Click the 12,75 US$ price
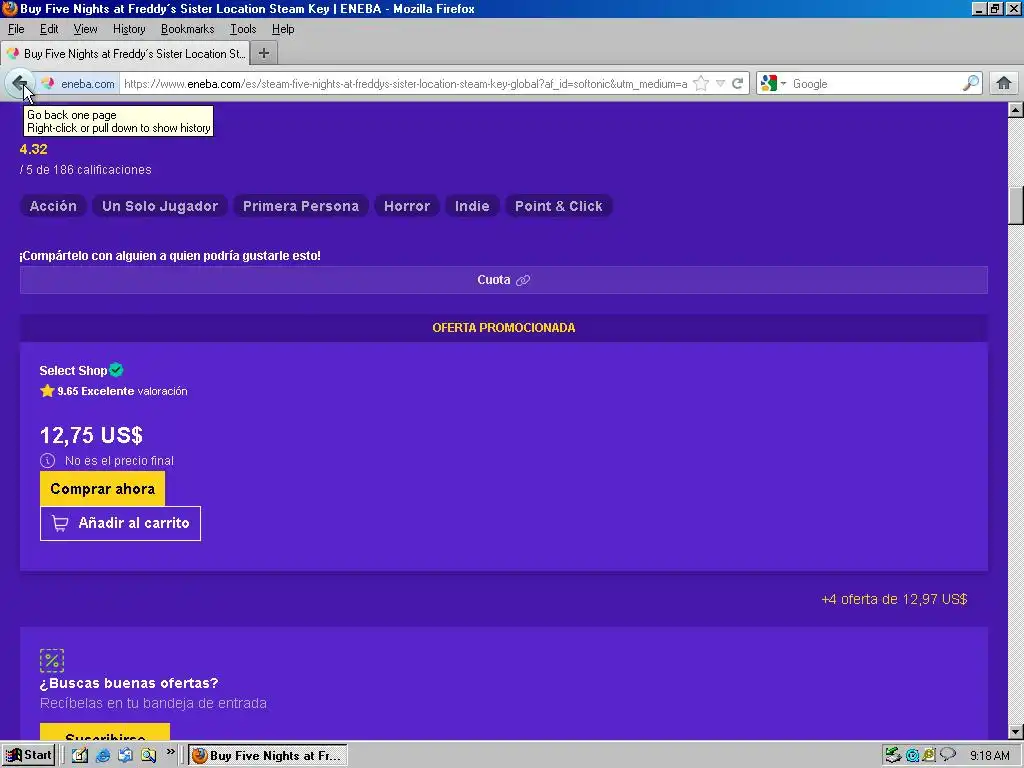Image resolution: width=1024 pixels, height=768 pixels. pyautogui.click(x=91, y=435)
